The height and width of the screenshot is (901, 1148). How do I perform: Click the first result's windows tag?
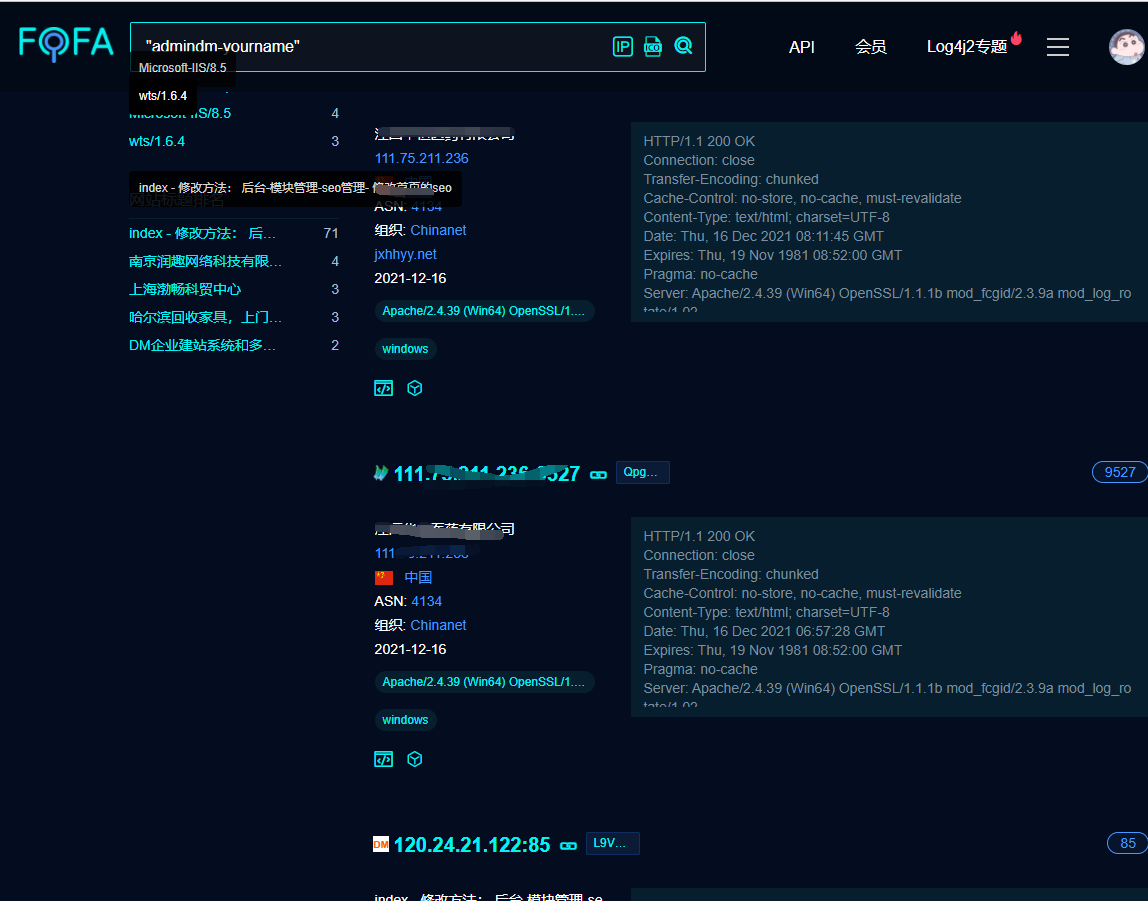[x=406, y=349]
